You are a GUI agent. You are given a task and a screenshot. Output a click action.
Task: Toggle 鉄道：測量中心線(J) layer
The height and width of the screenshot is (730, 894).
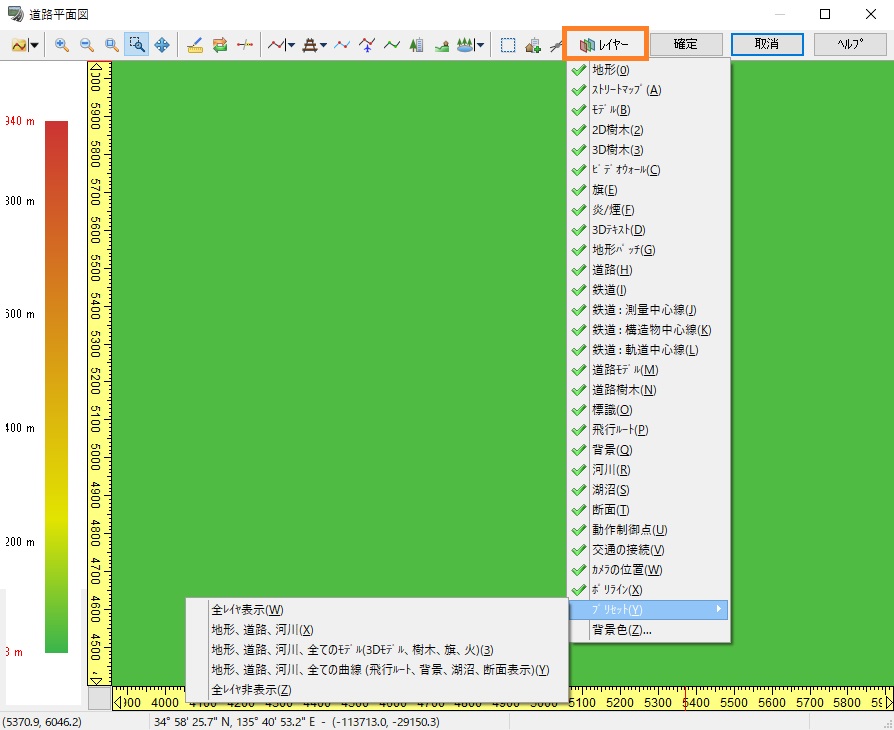649,310
